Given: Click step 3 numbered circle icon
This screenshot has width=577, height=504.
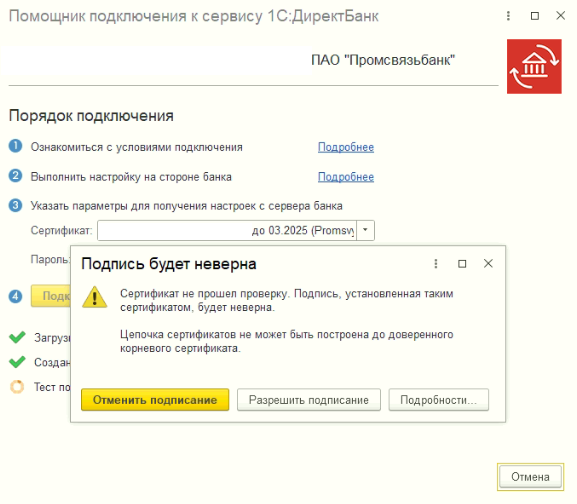Looking at the screenshot, I should [x=15, y=205].
